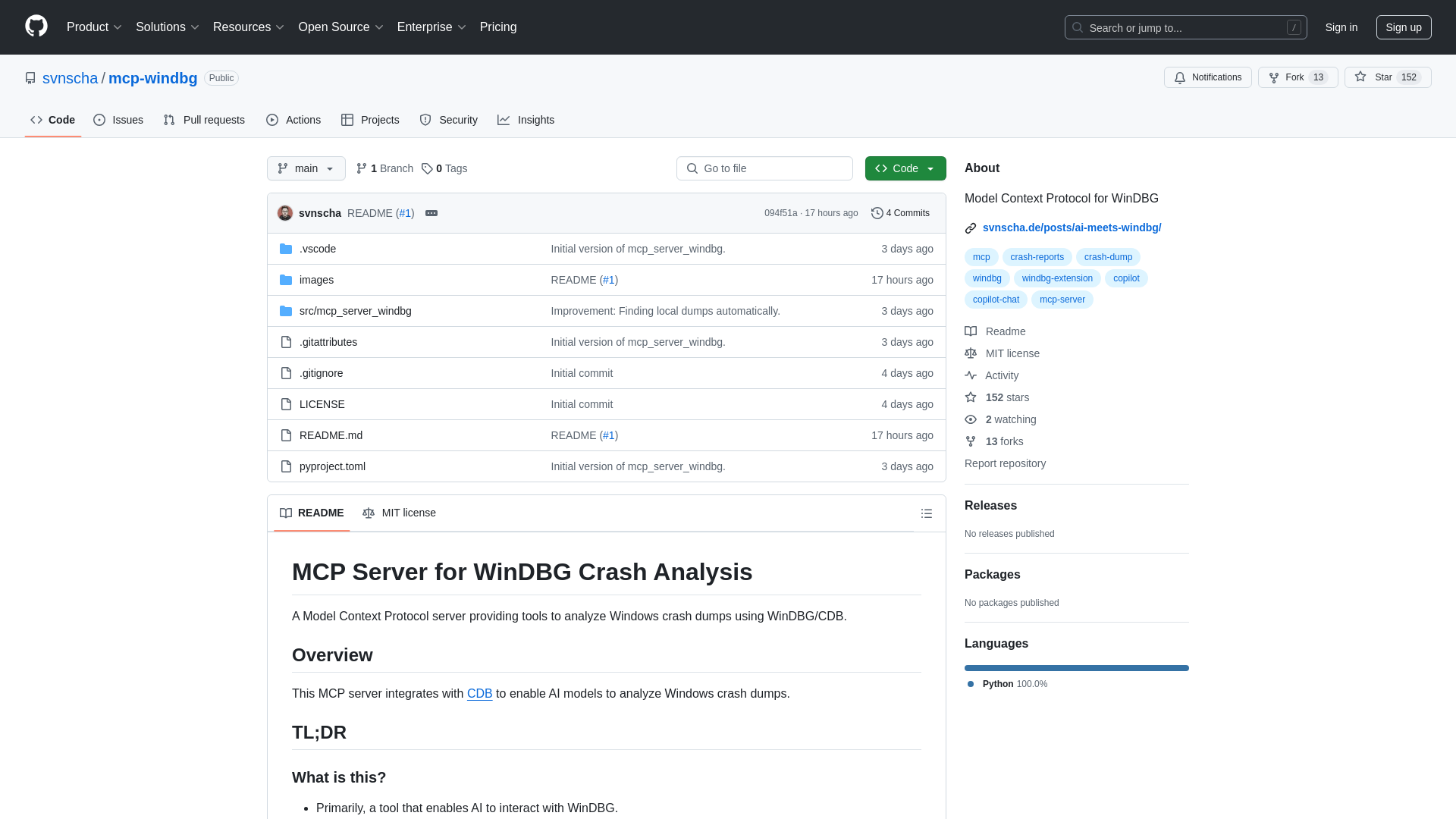Click the branch icon beside 1 Branch
This screenshot has height=819, width=1456.
coord(362,168)
